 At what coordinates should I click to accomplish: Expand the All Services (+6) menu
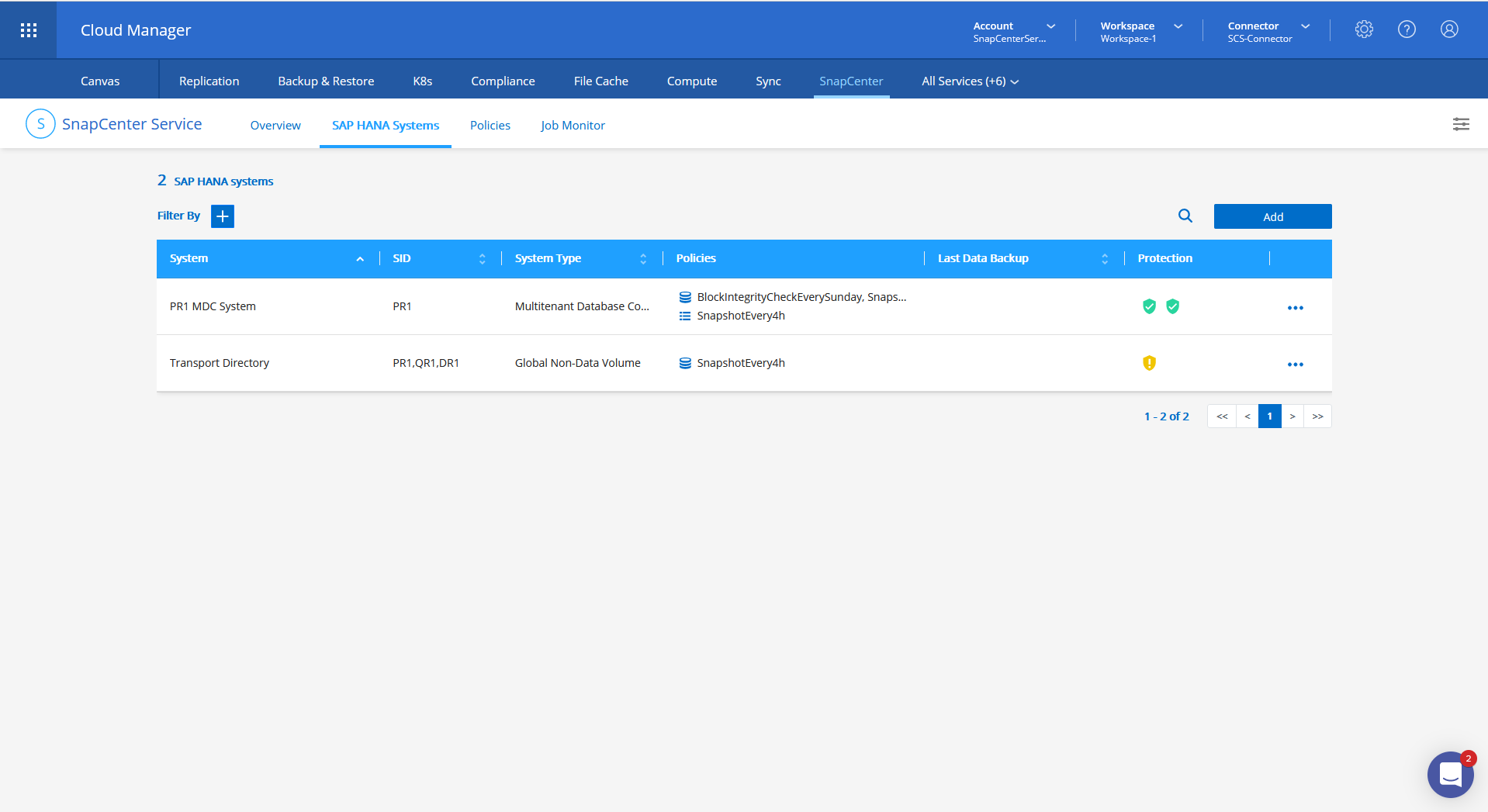point(970,81)
